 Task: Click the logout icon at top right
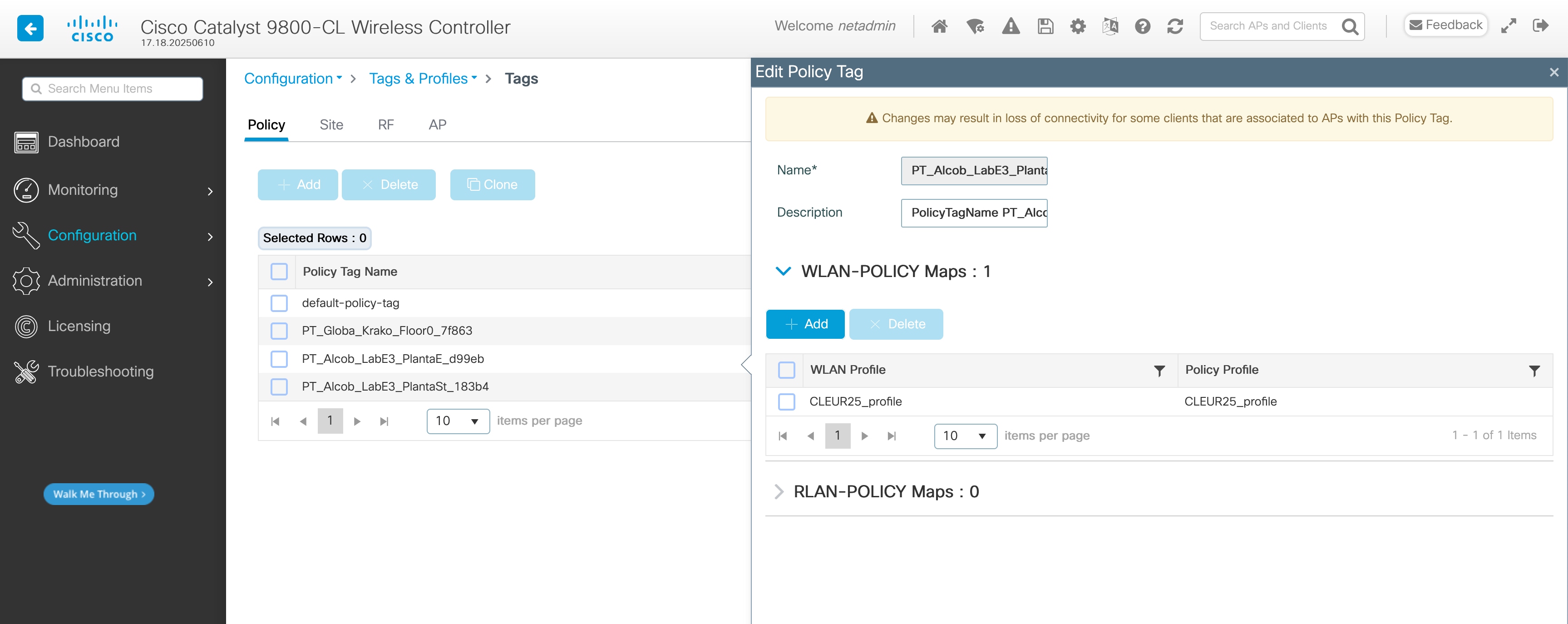(x=1540, y=25)
